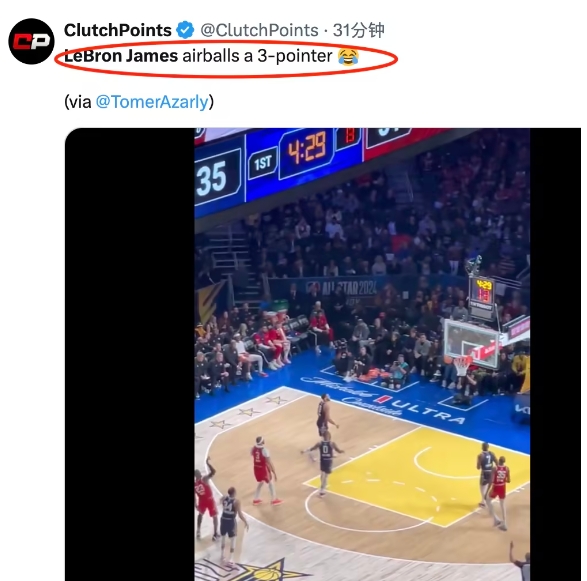Click the red jersey number 2 player
The image size is (587, 581).
(263, 470)
